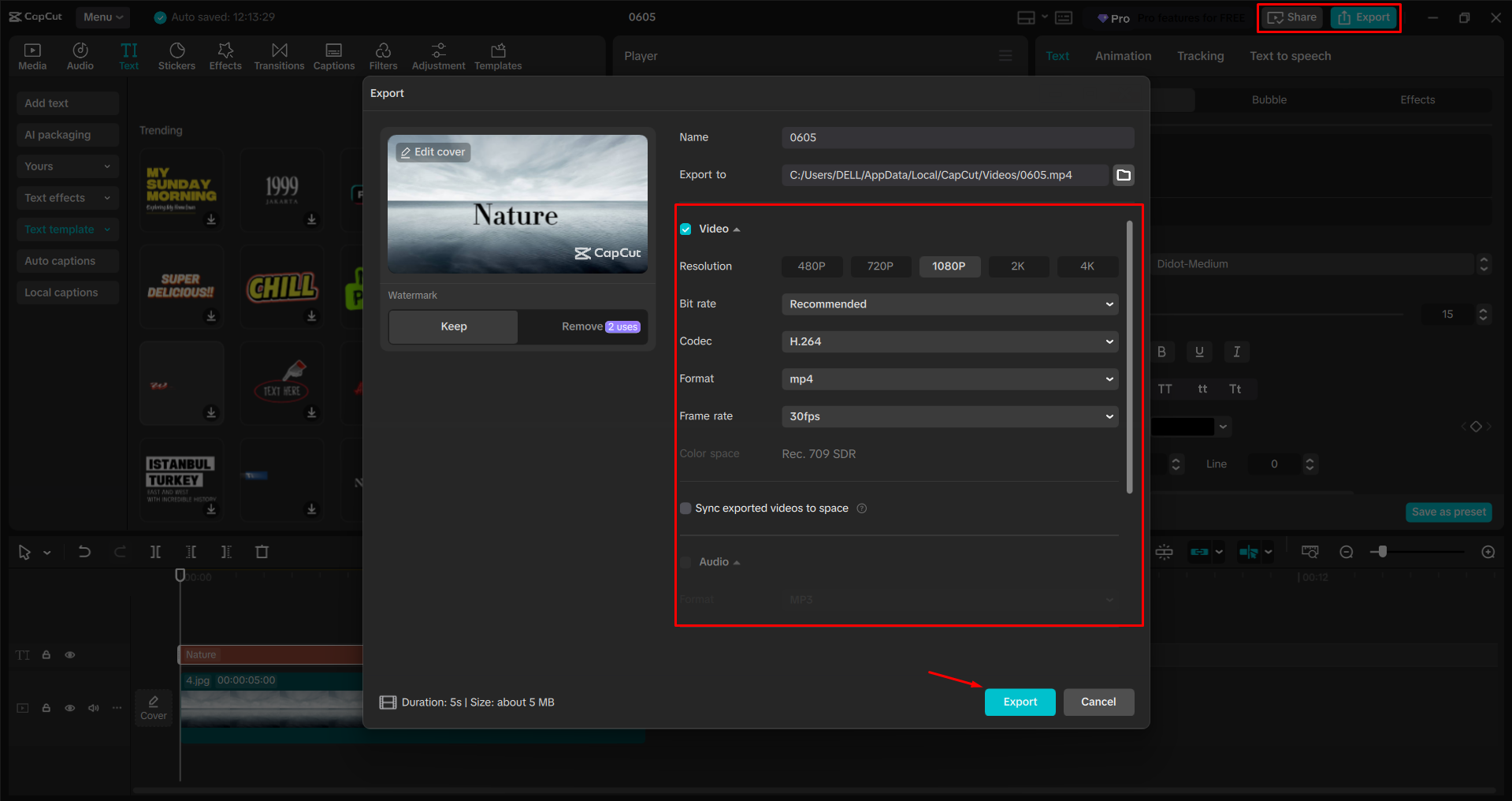Toggle visibility of the Nature text track
The width and height of the screenshot is (1512, 801).
point(69,654)
